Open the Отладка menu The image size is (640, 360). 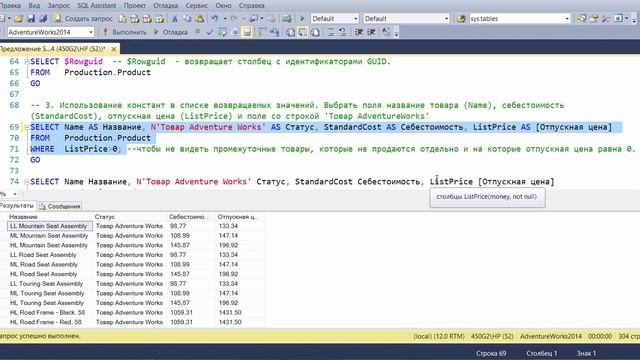pyautogui.click(x=165, y=5)
